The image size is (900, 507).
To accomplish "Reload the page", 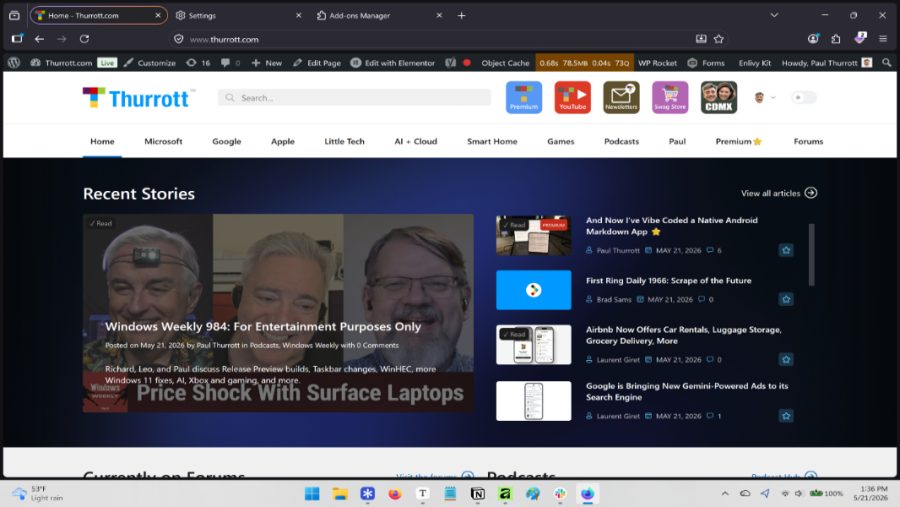I will (x=84, y=39).
